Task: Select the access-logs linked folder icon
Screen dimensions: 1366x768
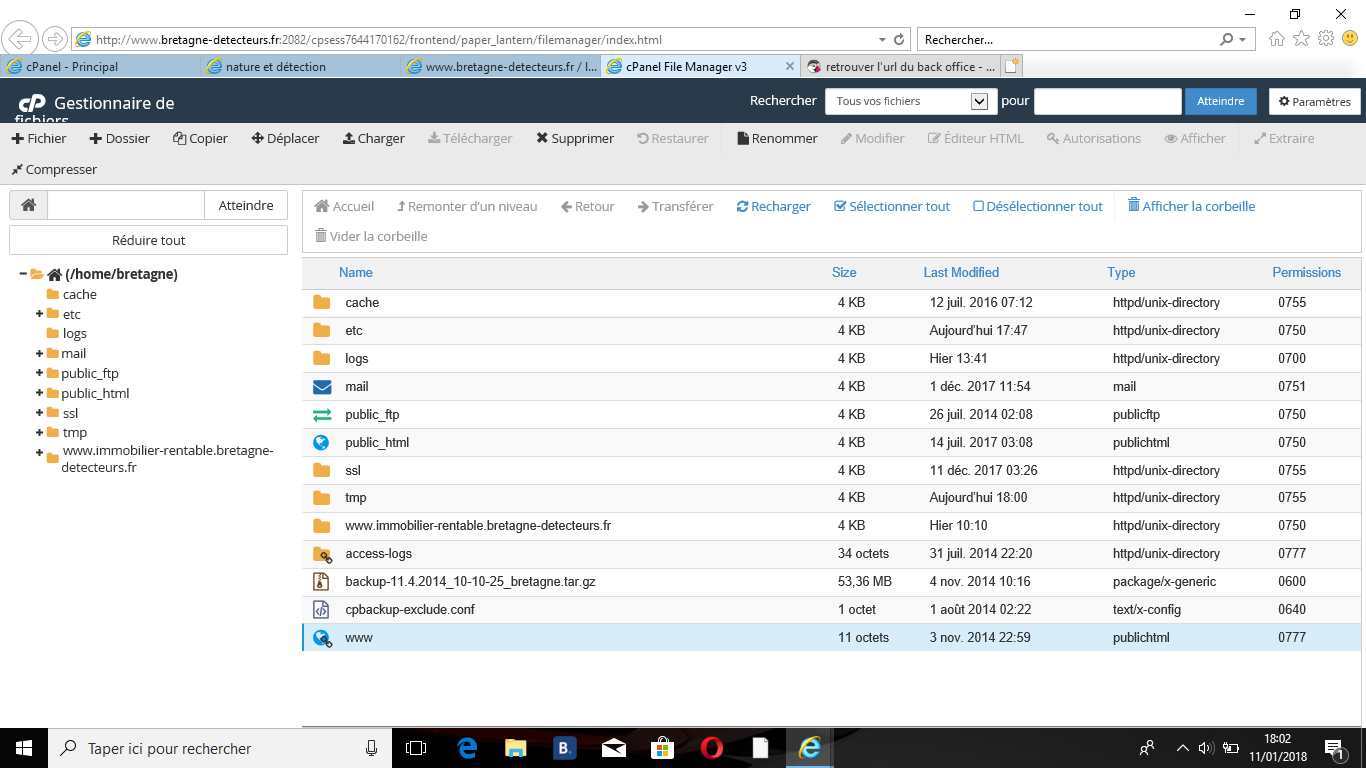Action: point(322,553)
